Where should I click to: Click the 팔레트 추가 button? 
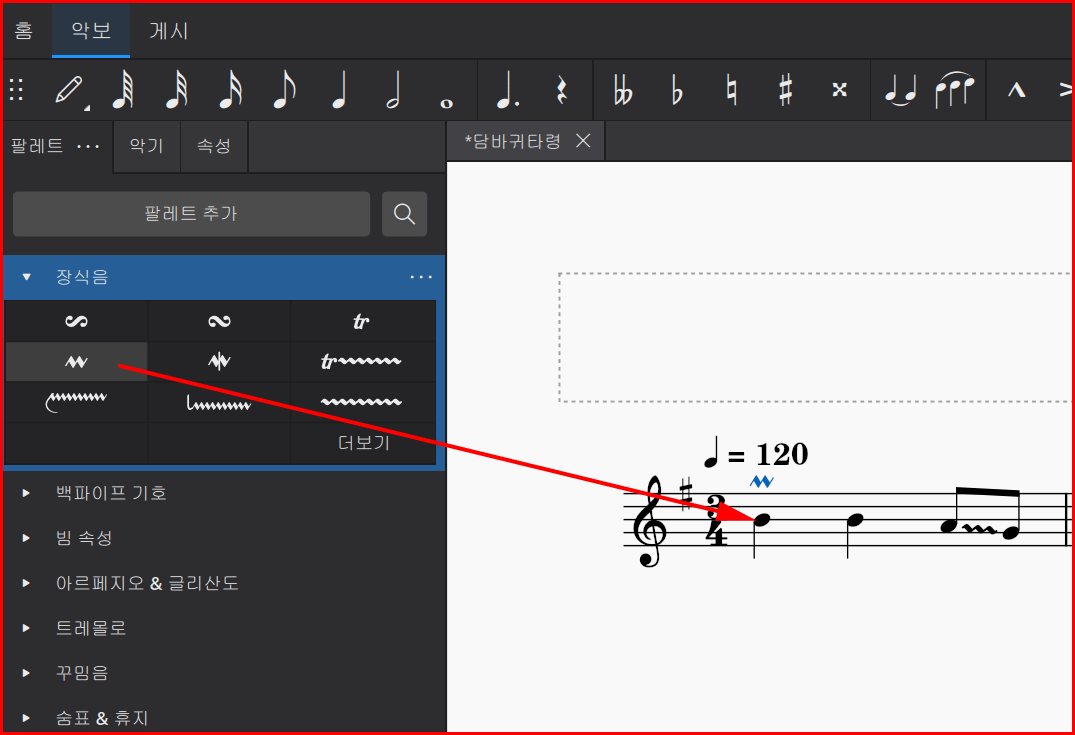pyautogui.click(x=191, y=214)
